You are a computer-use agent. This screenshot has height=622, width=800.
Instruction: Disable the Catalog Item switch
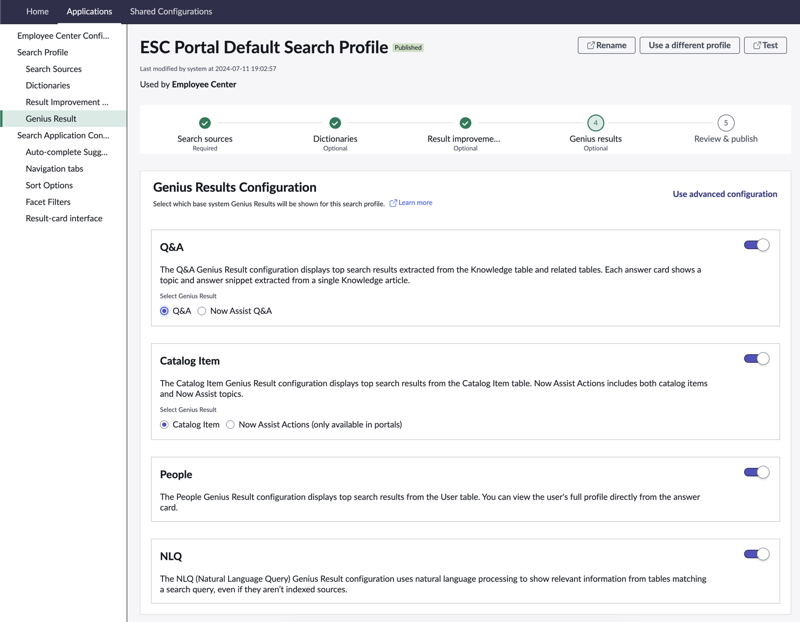point(757,359)
